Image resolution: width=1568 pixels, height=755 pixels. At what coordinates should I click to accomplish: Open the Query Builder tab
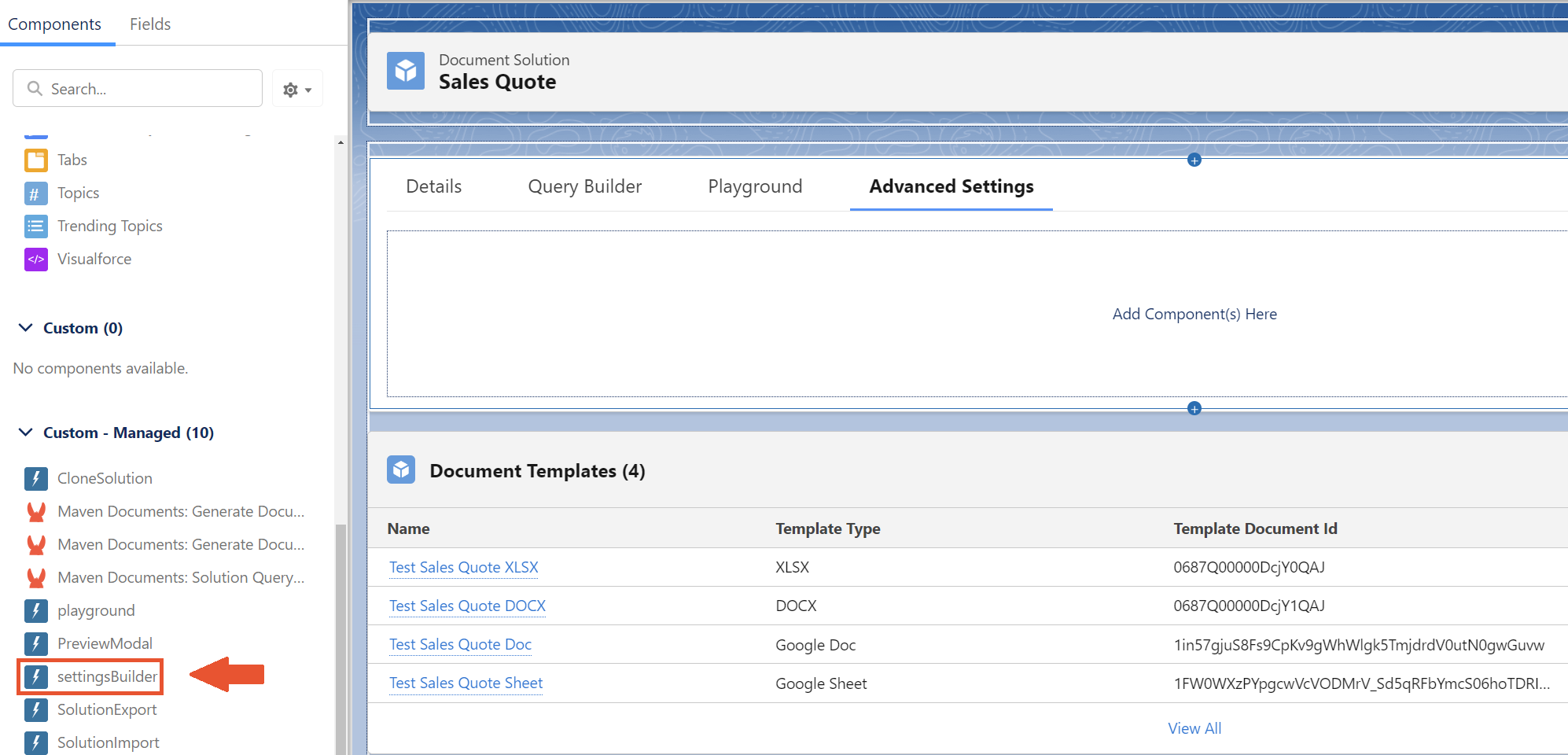[584, 186]
